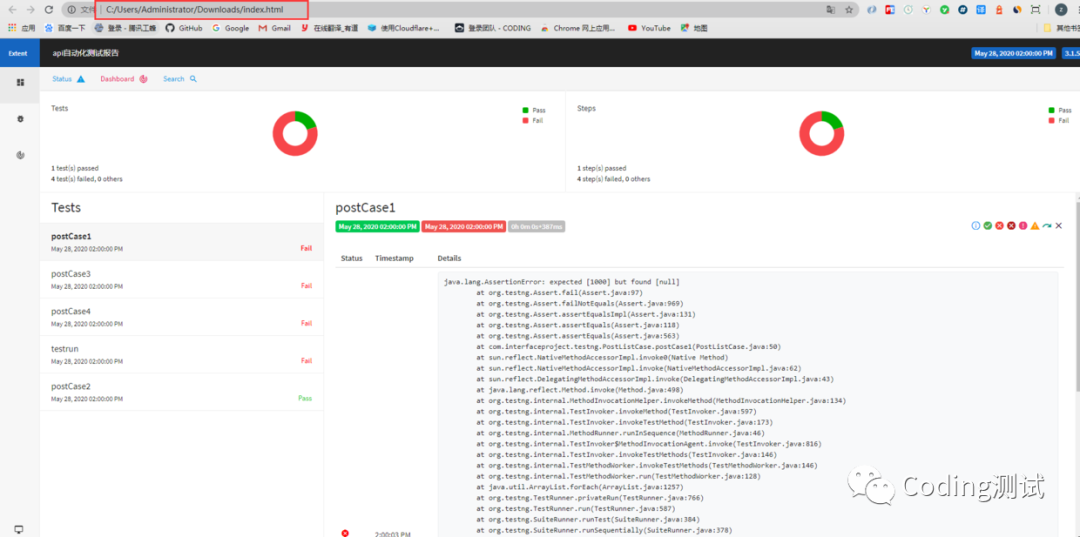This screenshot has height=537, width=1080.
Task: Open the dark blue hash extension icon
Action: pyautogui.click(x=963, y=10)
